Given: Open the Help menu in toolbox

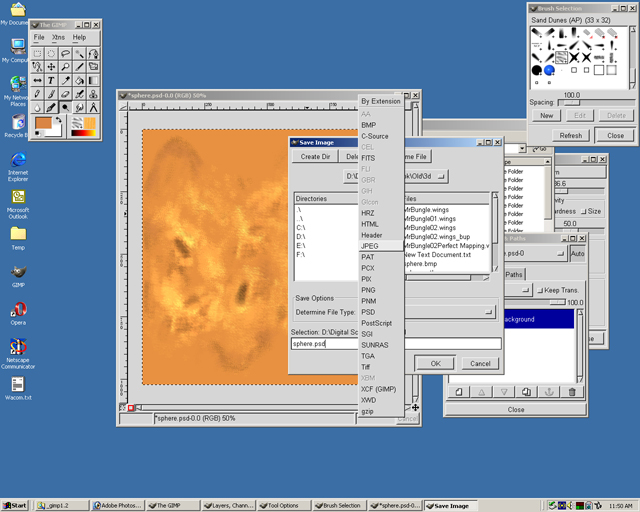Looking at the screenshot, I should click(x=79, y=37).
